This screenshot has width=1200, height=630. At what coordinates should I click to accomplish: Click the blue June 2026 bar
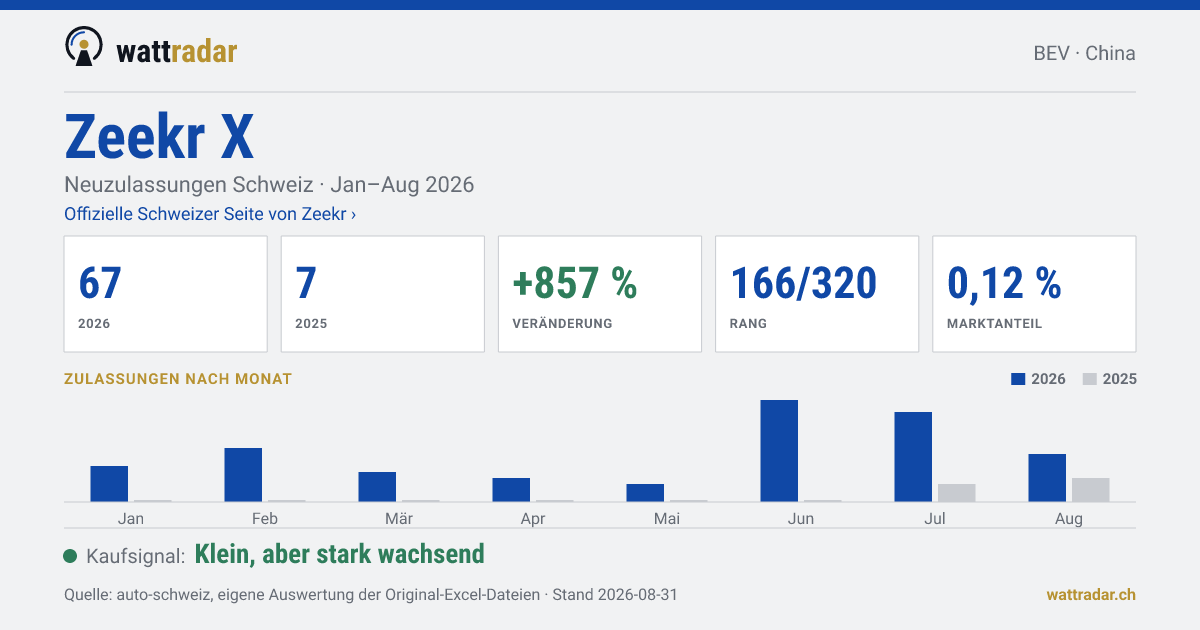point(779,451)
